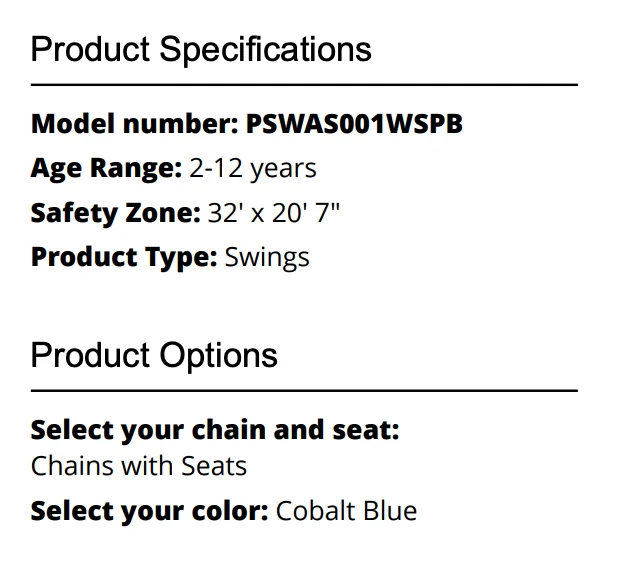Click the Swings product type value
The image size is (631, 568).
[267, 258]
